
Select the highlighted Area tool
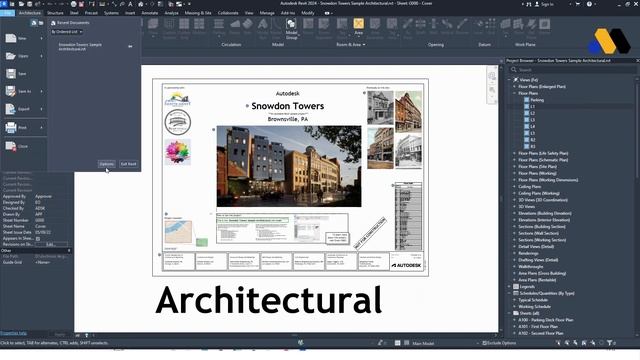pos(358,27)
